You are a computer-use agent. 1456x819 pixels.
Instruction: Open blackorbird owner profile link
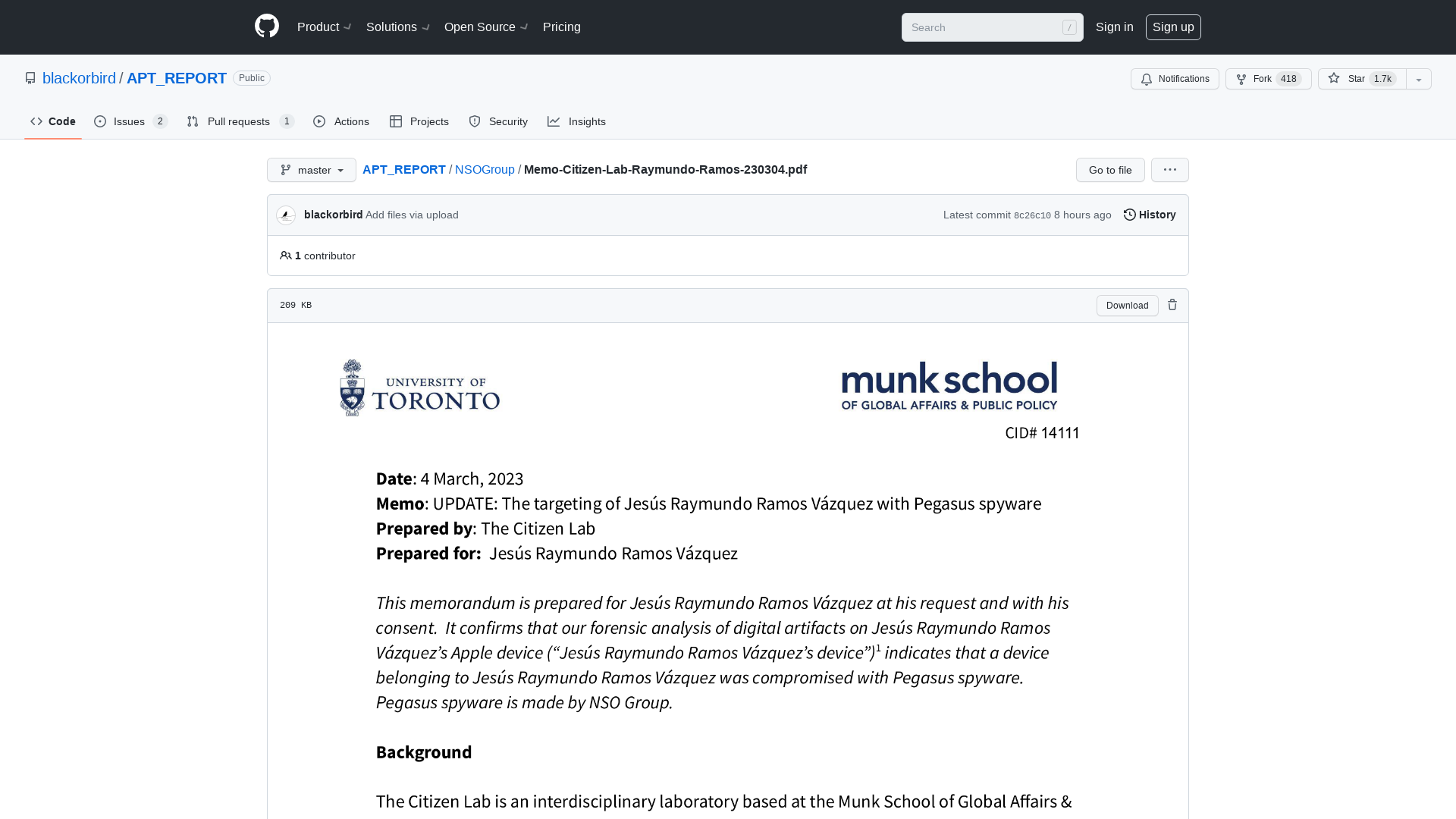coord(79,78)
